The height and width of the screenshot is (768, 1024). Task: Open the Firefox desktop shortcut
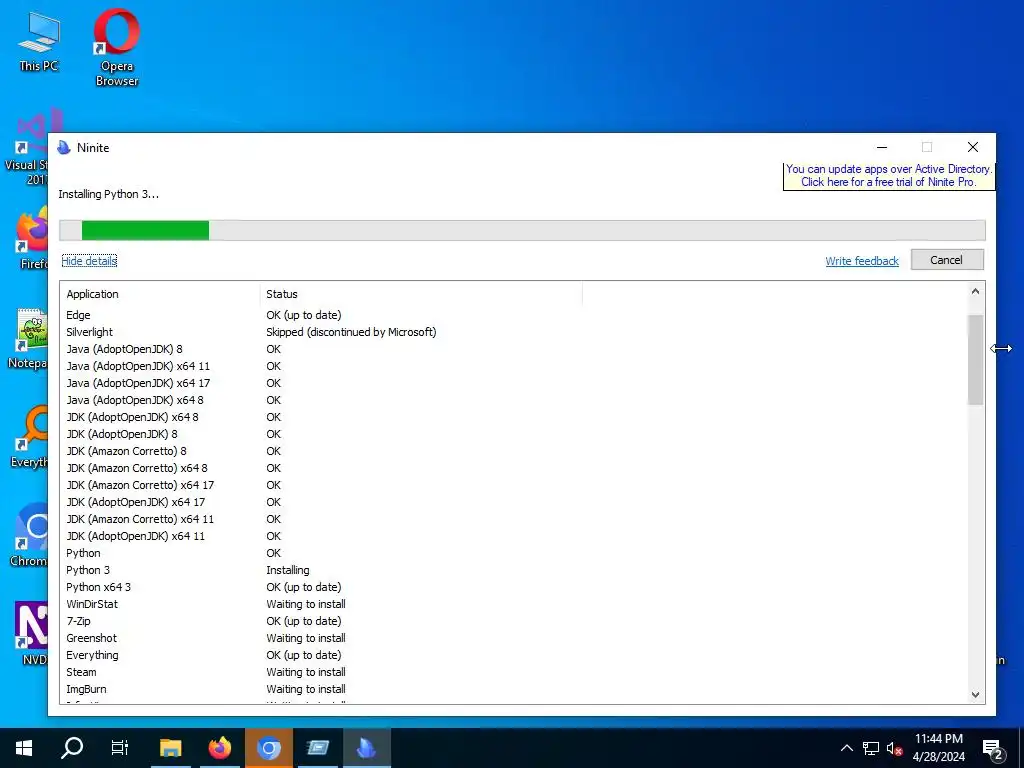coord(31,237)
